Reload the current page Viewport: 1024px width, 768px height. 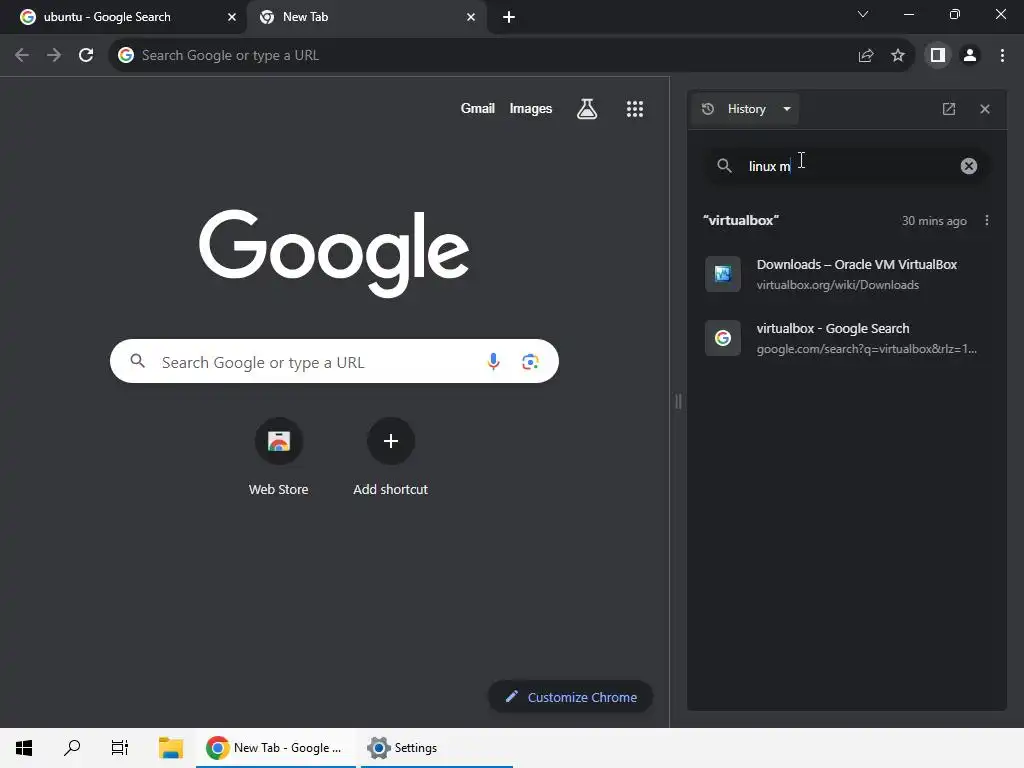(x=86, y=56)
